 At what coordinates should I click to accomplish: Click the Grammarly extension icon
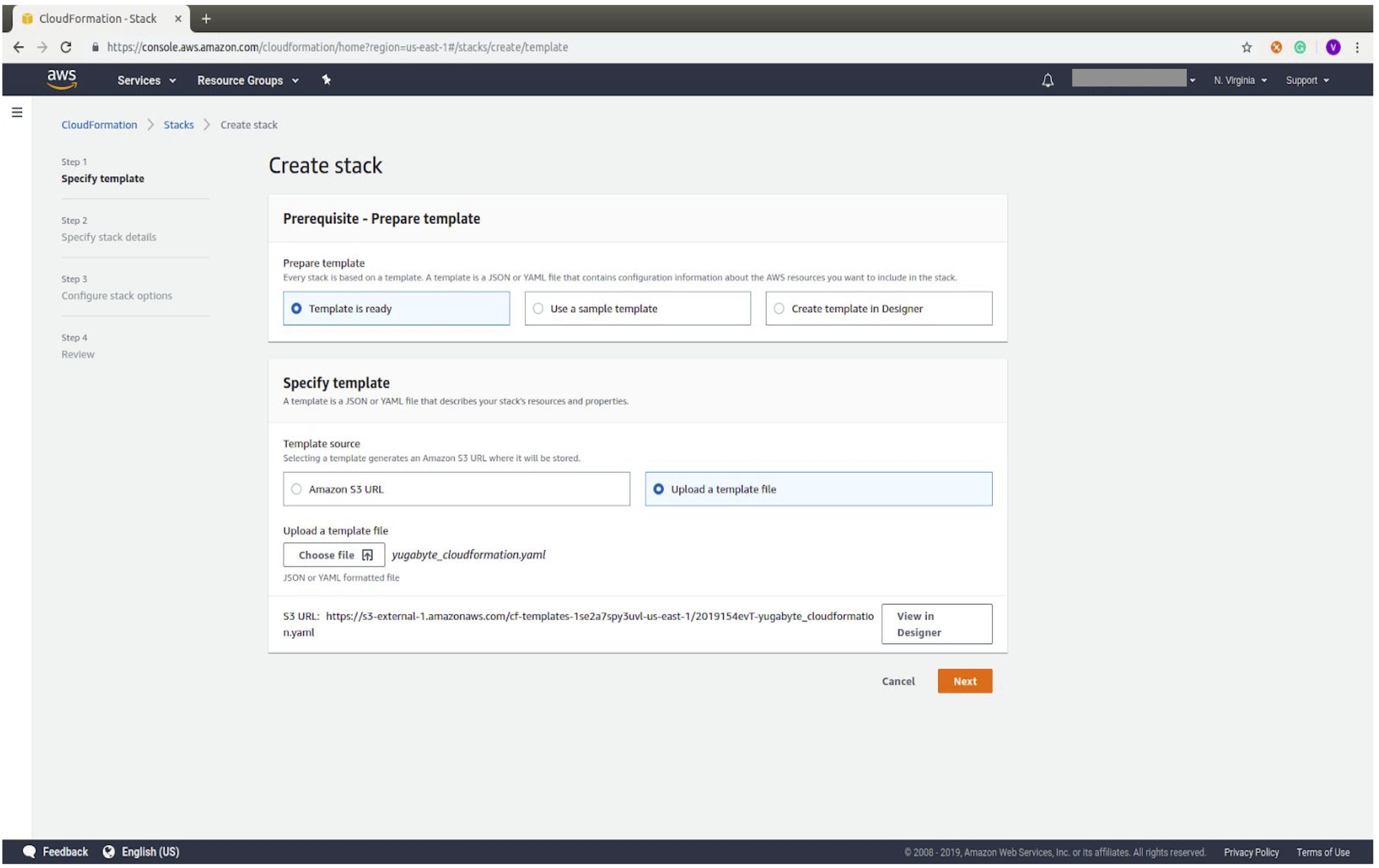[x=1300, y=47]
